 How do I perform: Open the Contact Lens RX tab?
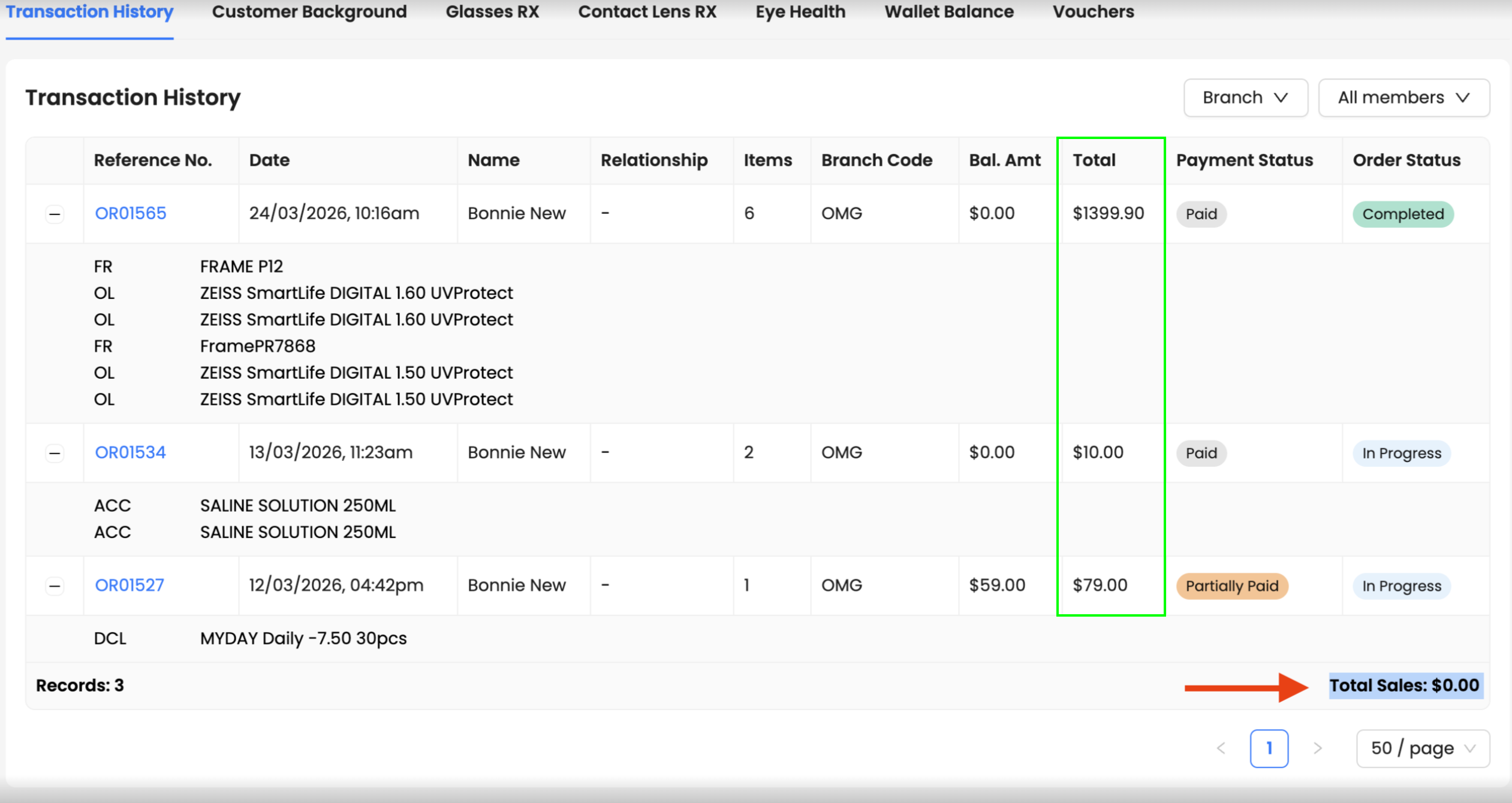pyautogui.click(x=647, y=12)
